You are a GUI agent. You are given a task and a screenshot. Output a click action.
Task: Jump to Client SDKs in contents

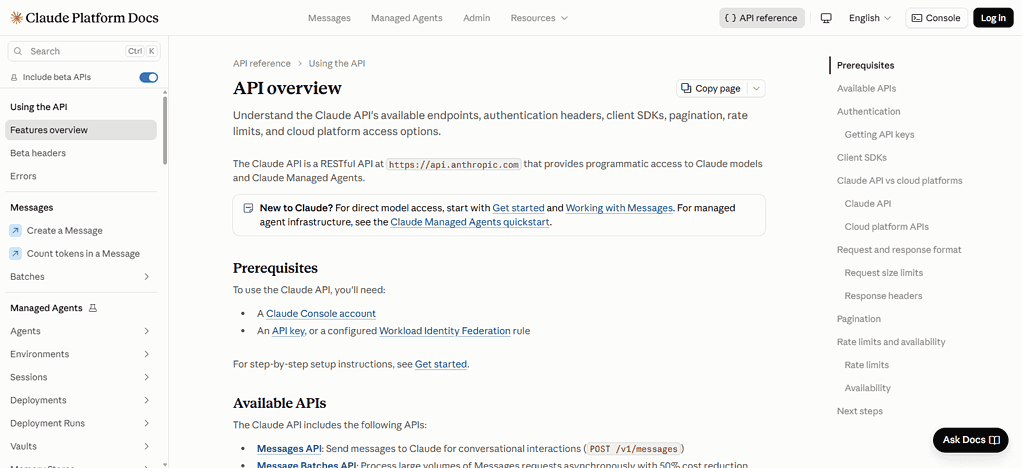click(862, 158)
